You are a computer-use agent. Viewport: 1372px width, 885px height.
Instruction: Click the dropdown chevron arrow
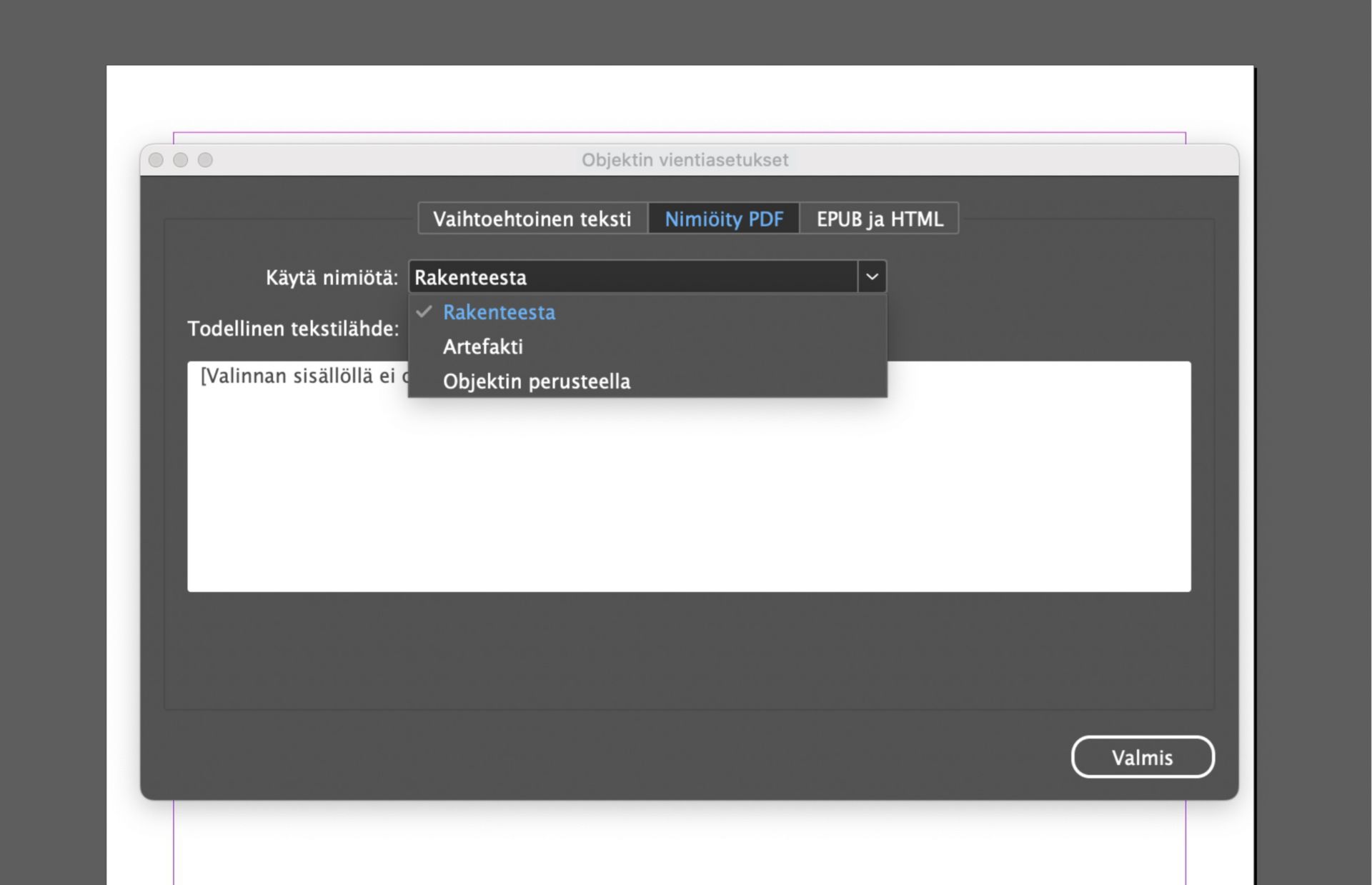click(x=871, y=277)
